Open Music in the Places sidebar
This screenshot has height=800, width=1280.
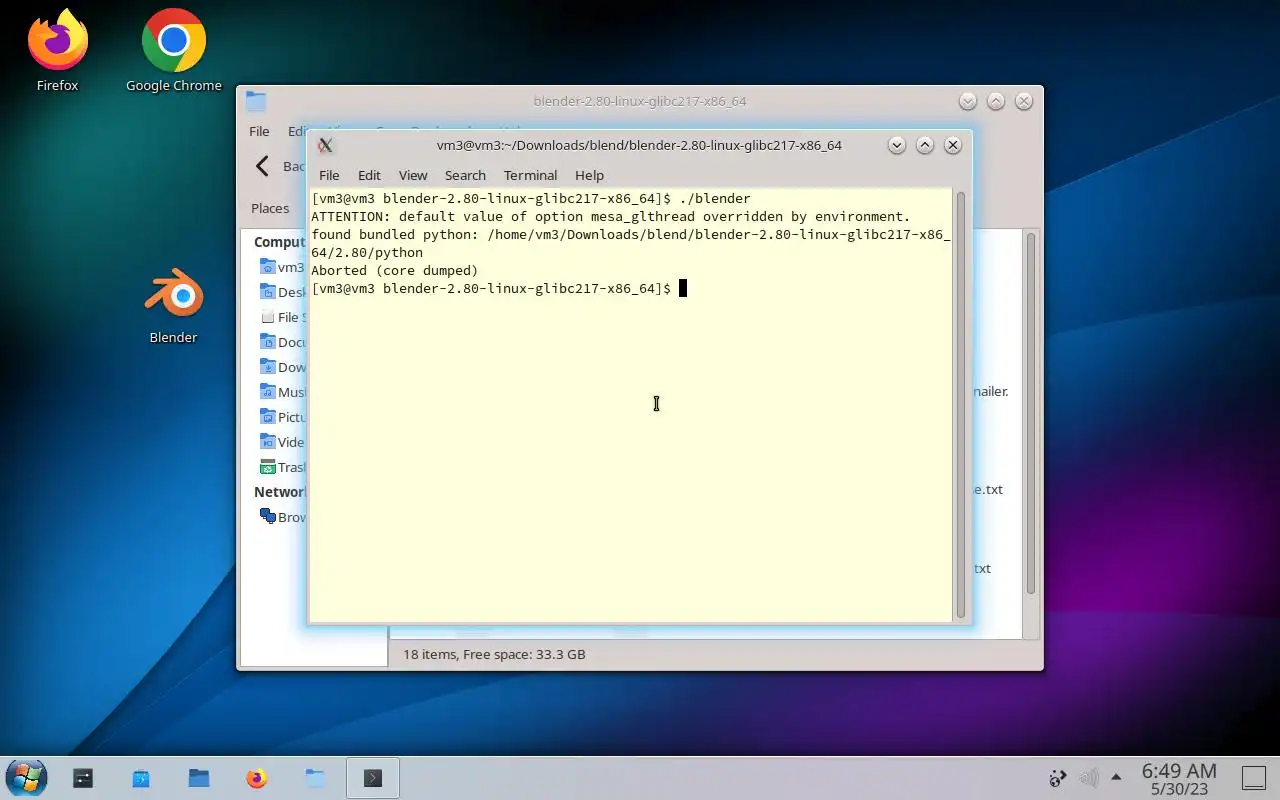(281, 392)
